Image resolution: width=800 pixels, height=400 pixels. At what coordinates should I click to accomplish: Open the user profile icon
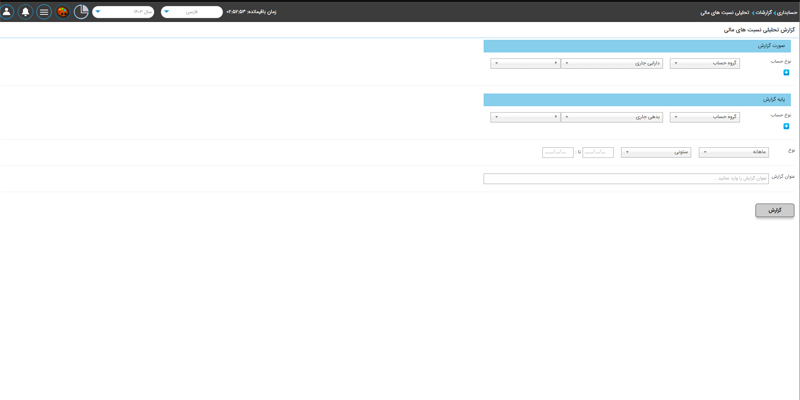pos(7,12)
